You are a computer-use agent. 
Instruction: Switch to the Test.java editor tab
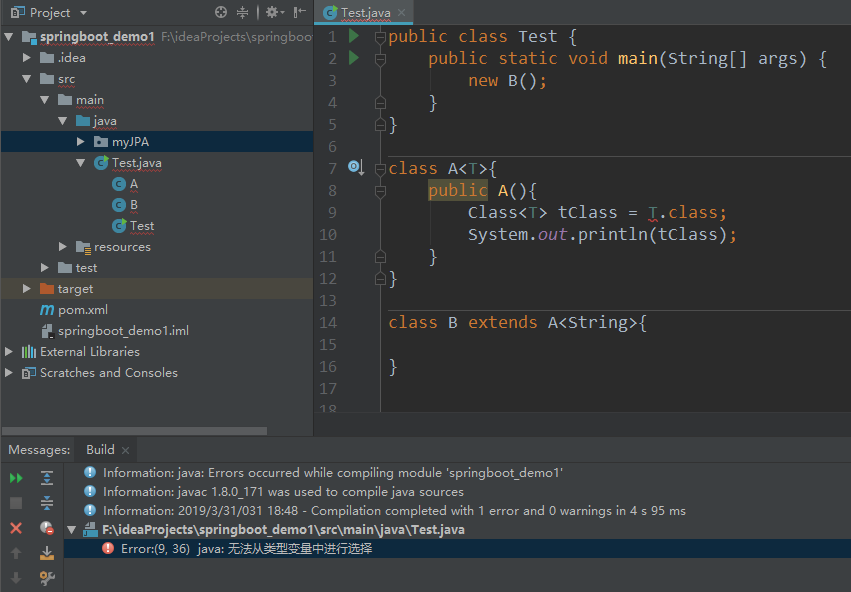[x=364, y=12]
